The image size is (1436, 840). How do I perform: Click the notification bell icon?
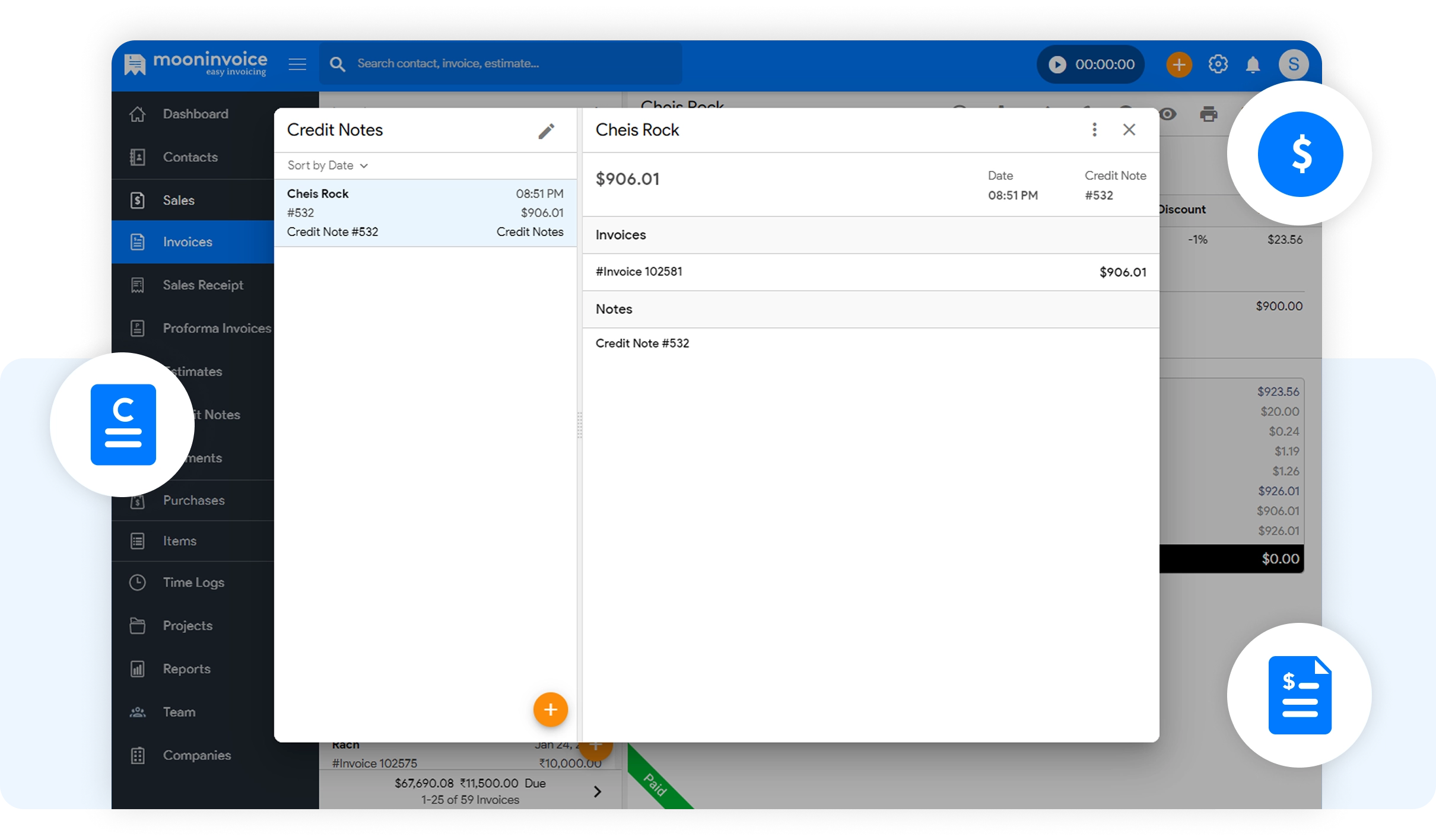pyautogui.click(x=1252, y=64)
